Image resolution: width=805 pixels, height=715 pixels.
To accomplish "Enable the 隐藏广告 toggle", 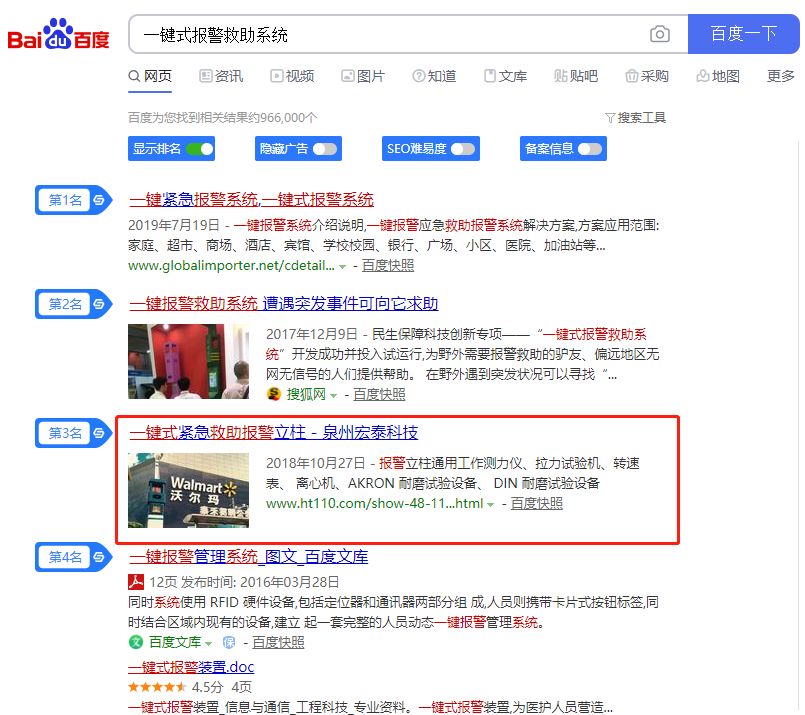I will [325, 149].
